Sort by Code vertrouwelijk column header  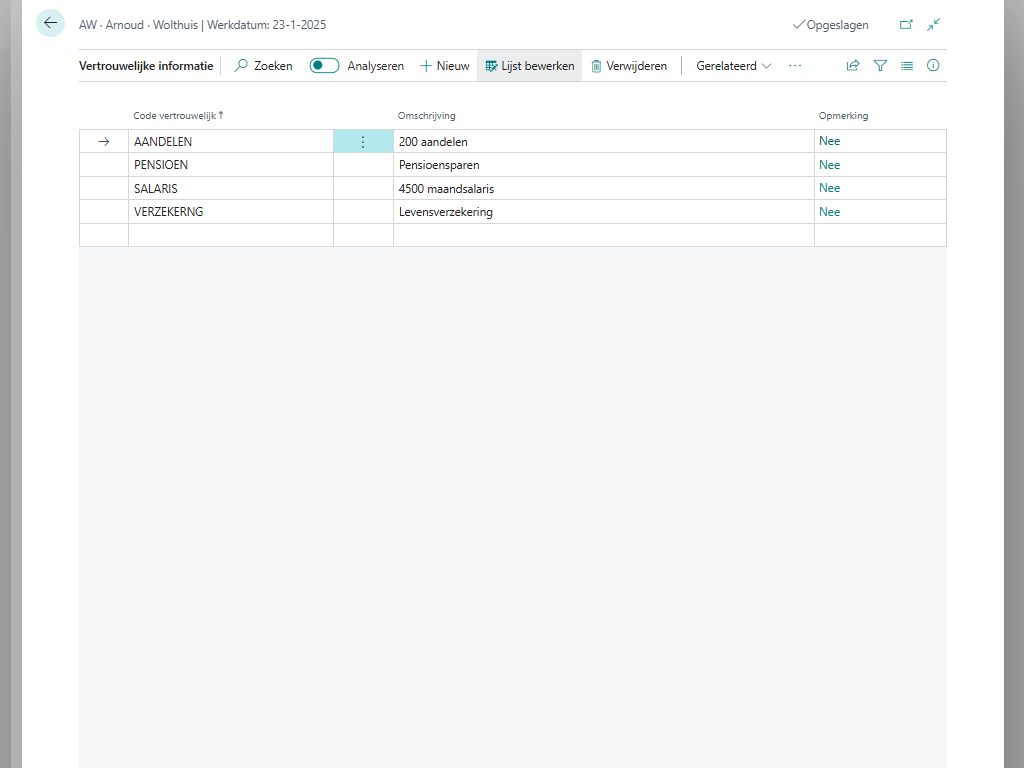(x=175, y=116)
